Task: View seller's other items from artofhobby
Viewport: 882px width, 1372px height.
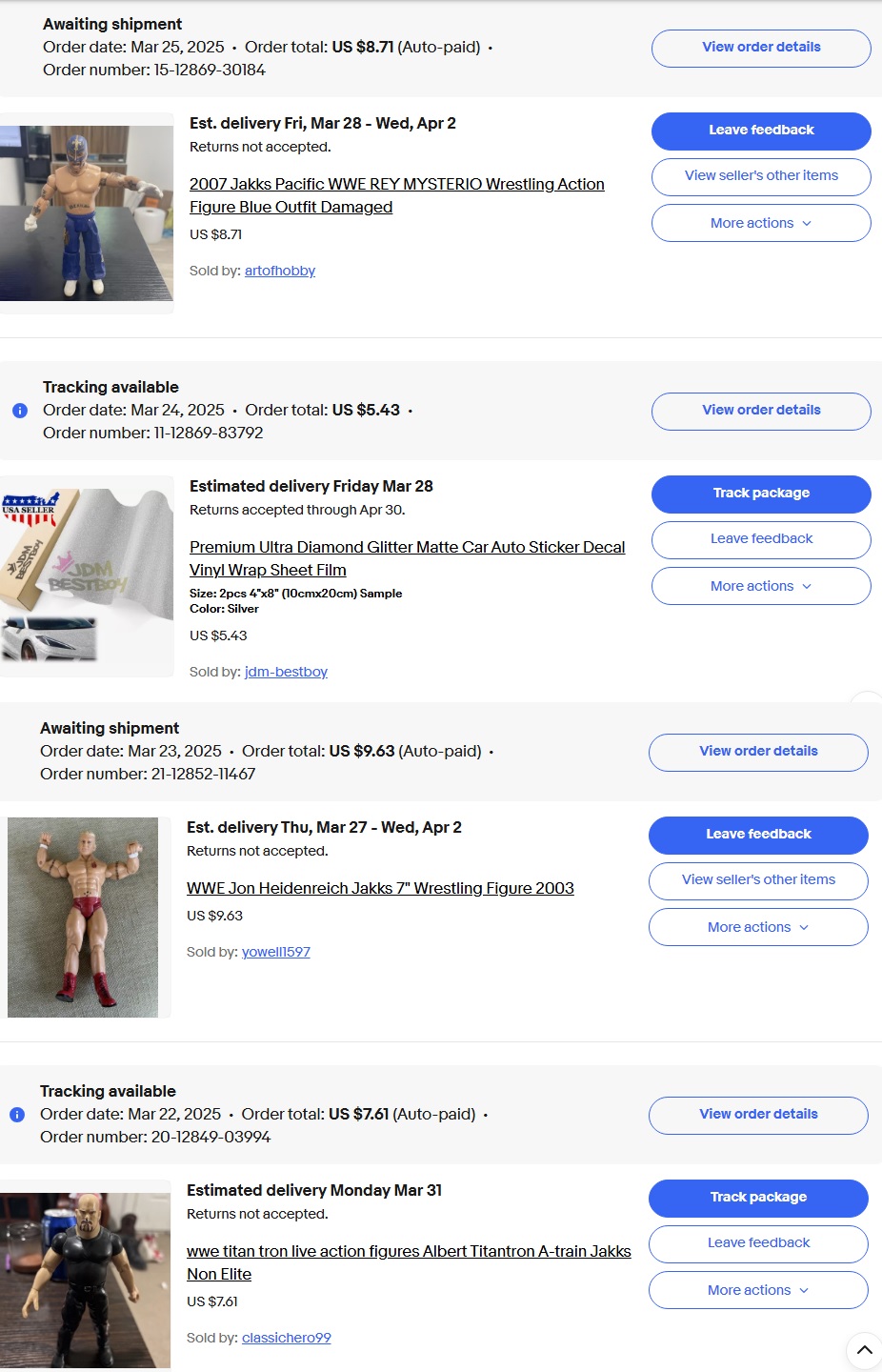Action: (761, 176)
